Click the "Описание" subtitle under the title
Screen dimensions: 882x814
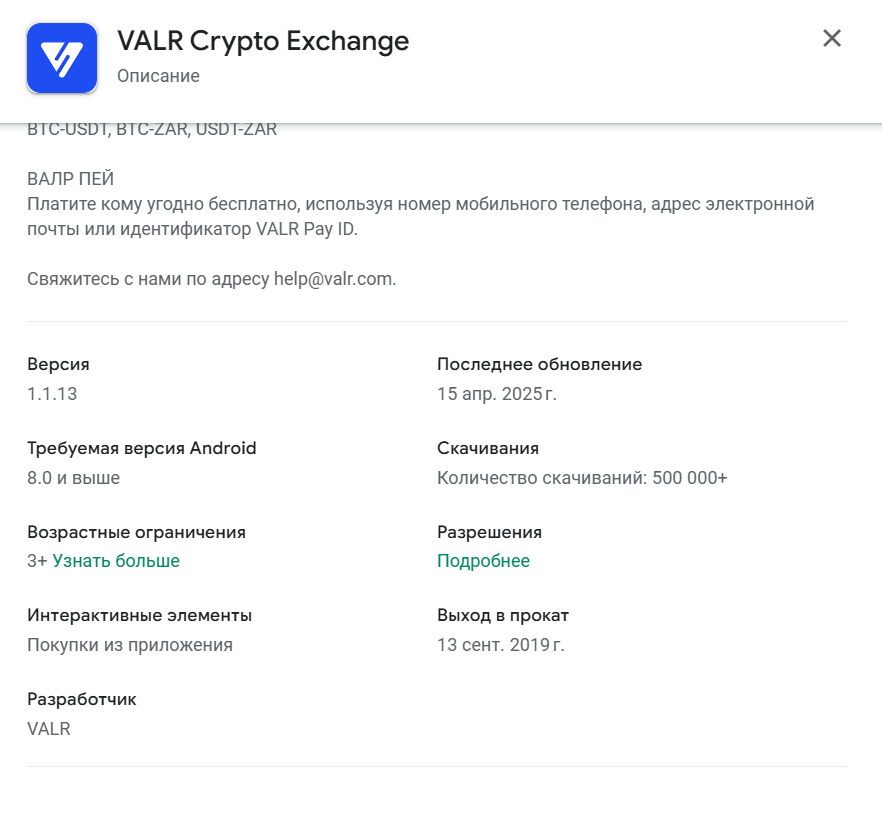click(158, 76)
